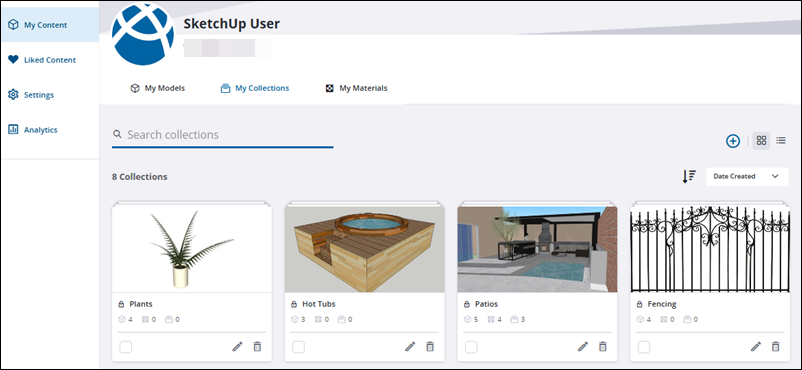Click the search magnifier icon
The image size is (802, 370).
pos(117,134)
